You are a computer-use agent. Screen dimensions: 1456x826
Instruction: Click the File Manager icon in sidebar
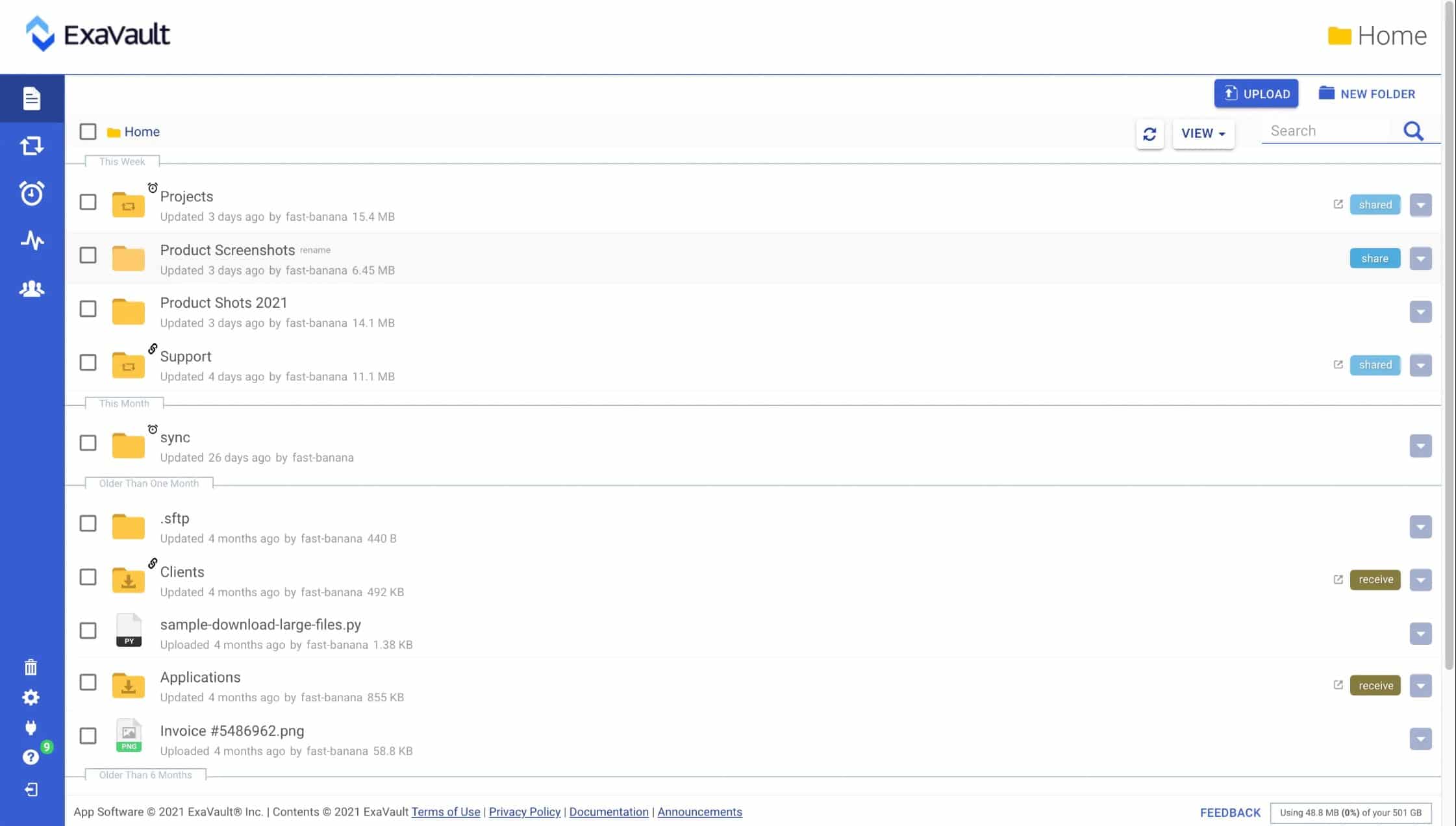point(32,98)
